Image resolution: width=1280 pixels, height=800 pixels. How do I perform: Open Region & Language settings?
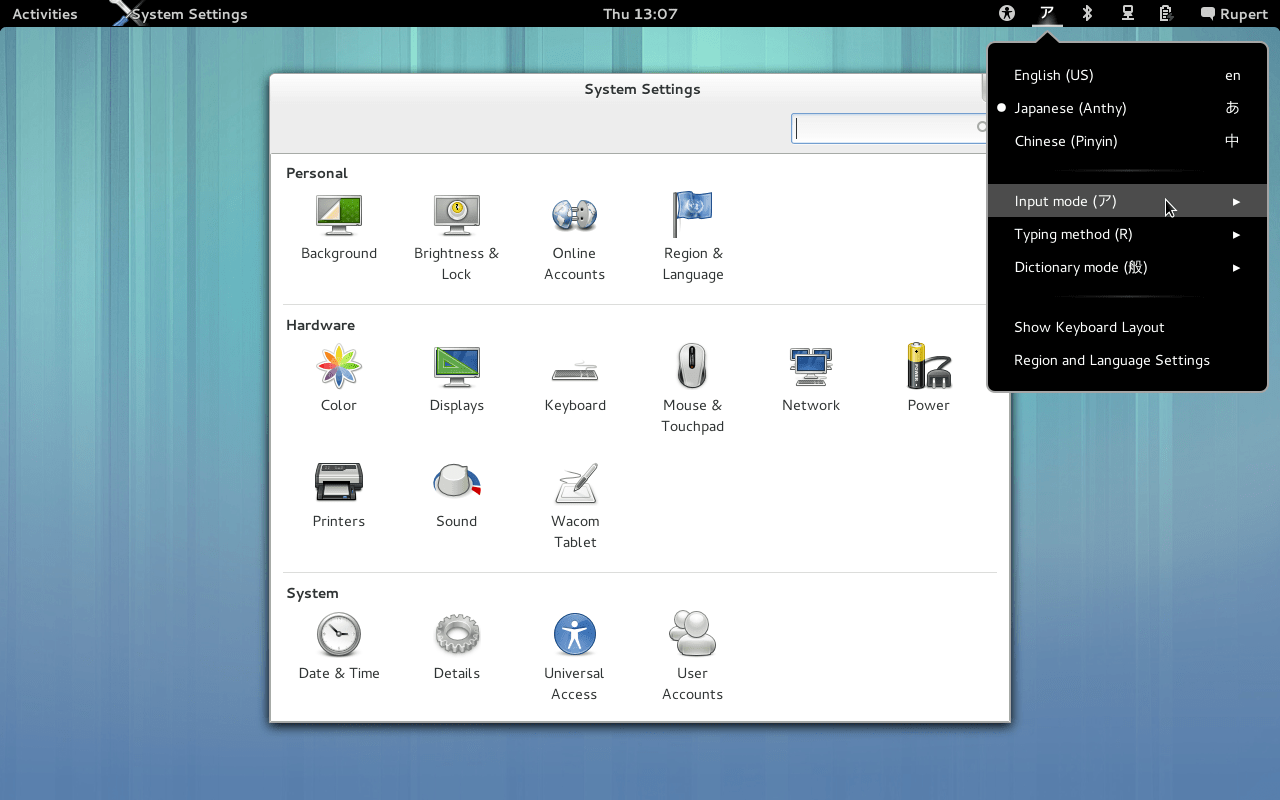click(692, 237)
